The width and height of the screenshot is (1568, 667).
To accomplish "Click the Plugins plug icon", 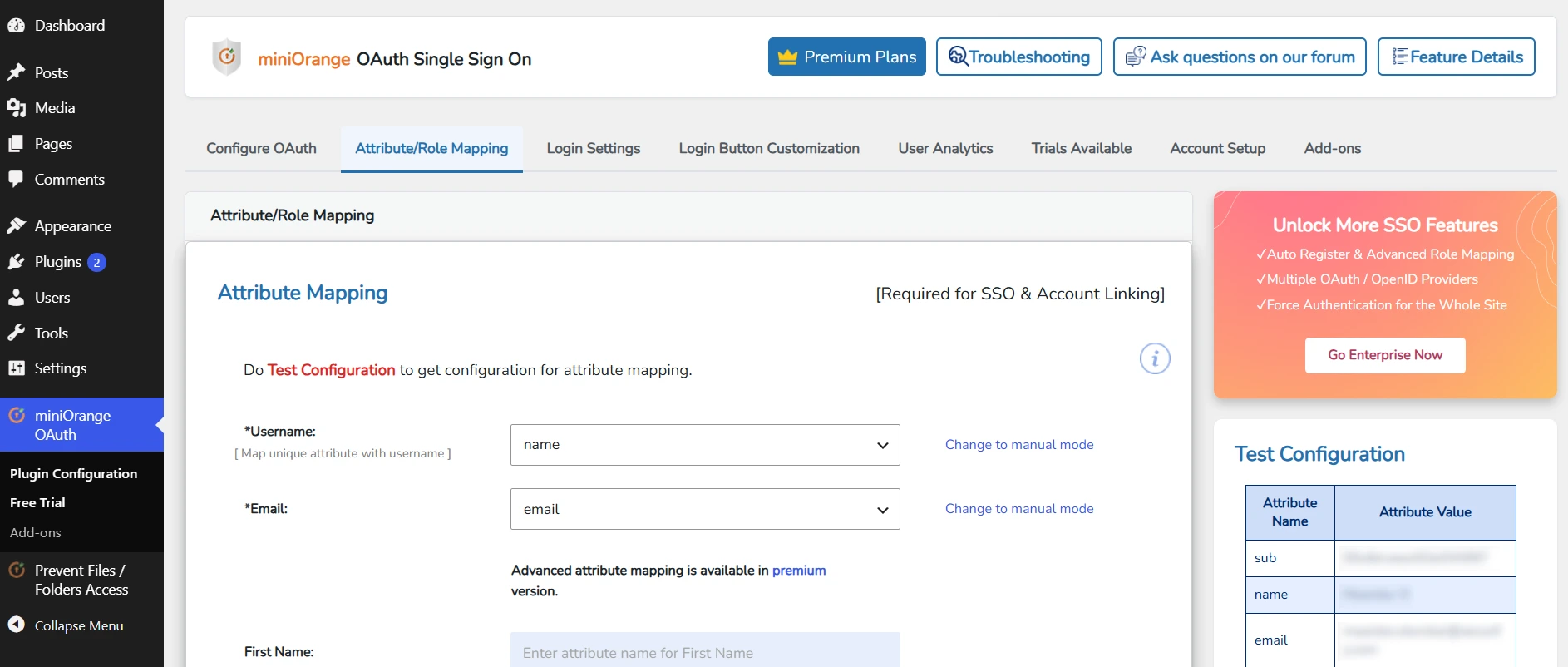I will click(x=17, y=262).
